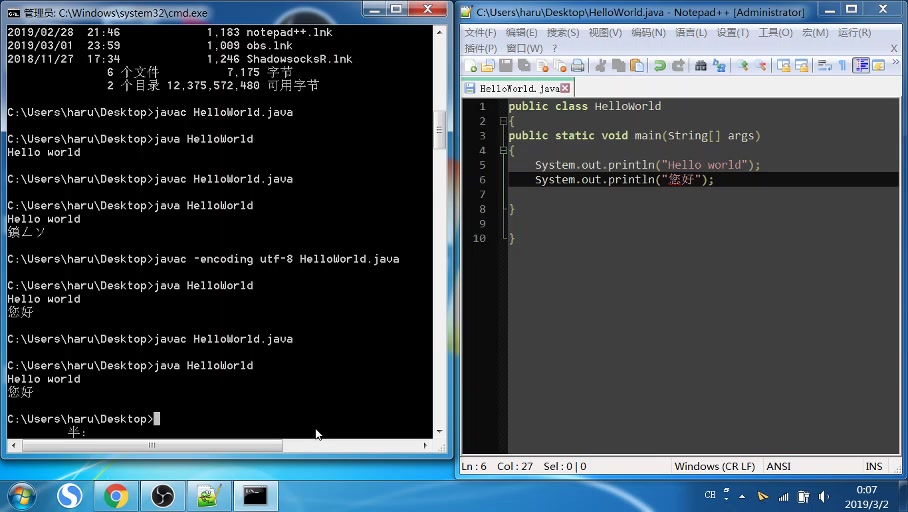The width and height of the screenshot is (908, 512).
Task: Toggle the Indent Guide toolbar button
Action: pyautogui.click(x=861, y=65)
